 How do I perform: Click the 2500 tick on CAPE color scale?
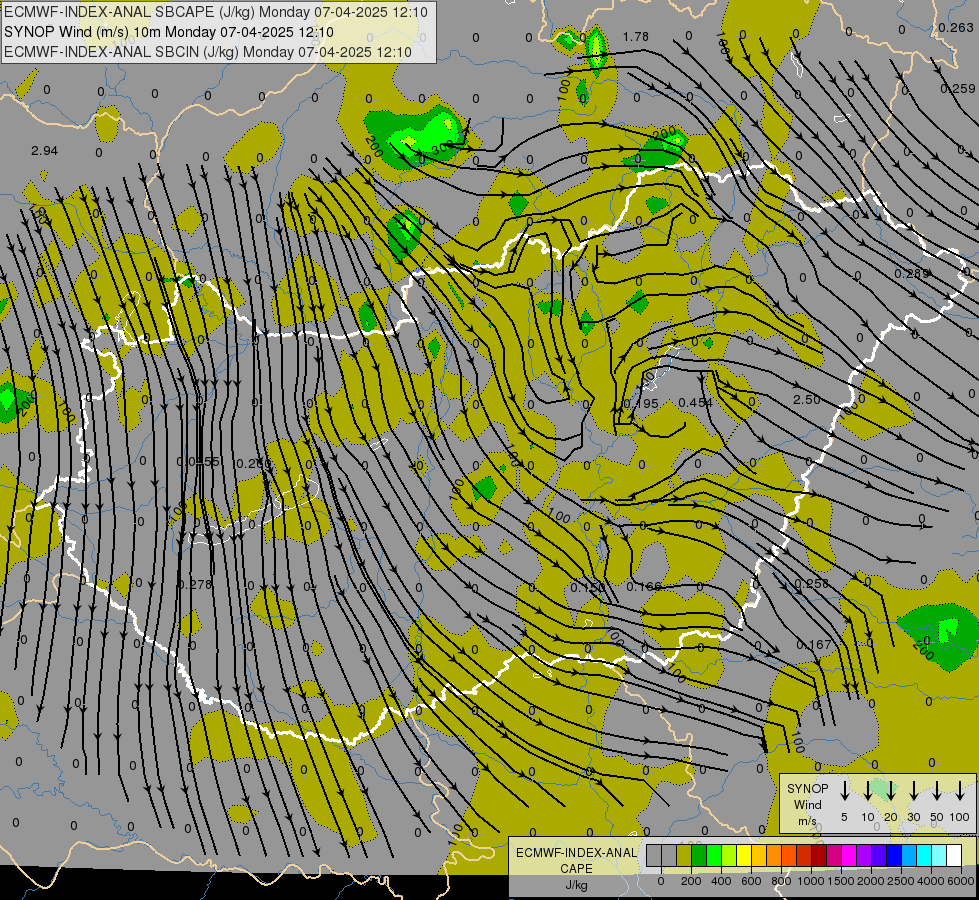[901, 881]
